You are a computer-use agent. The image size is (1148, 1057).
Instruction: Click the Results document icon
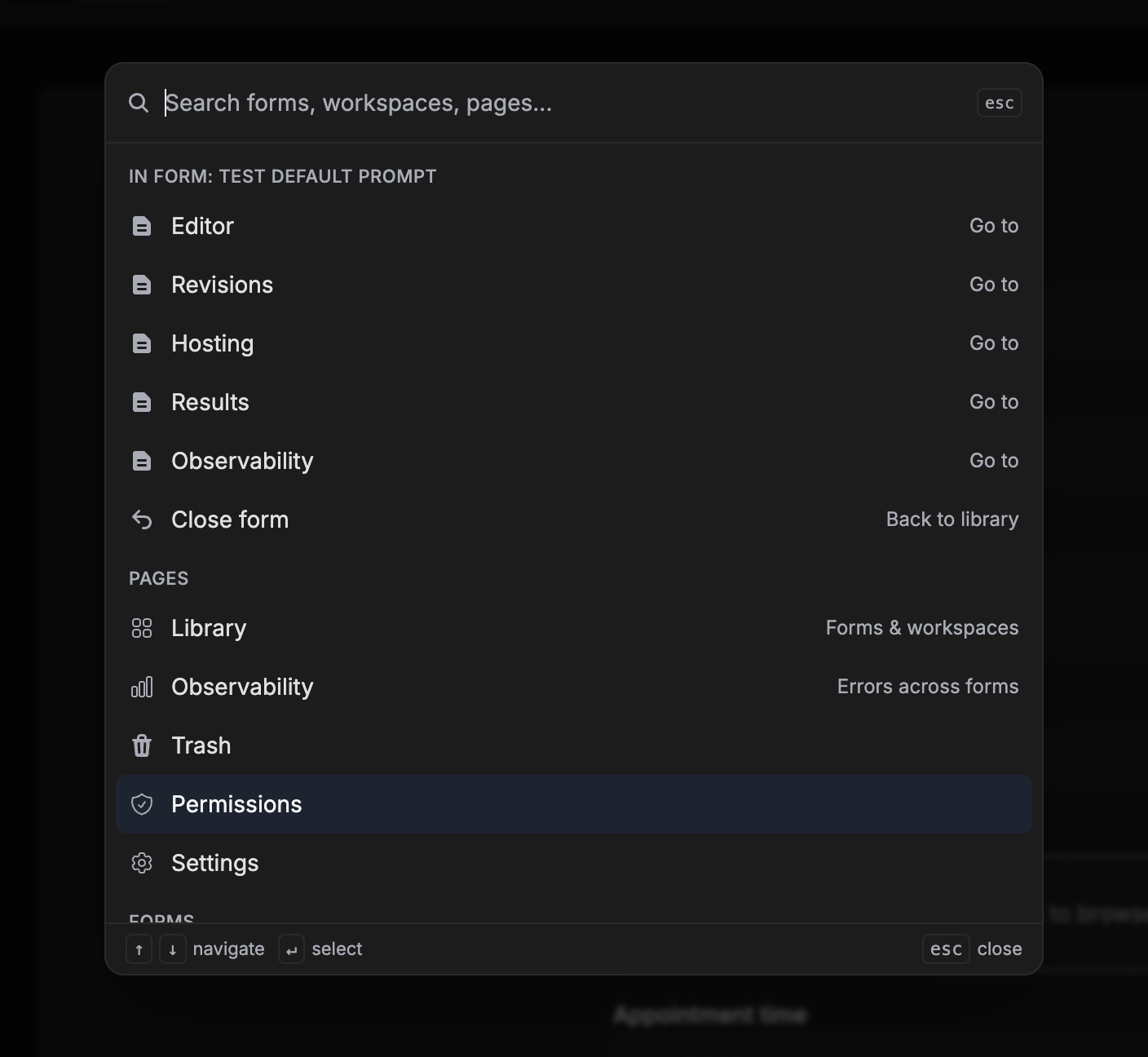142,402
